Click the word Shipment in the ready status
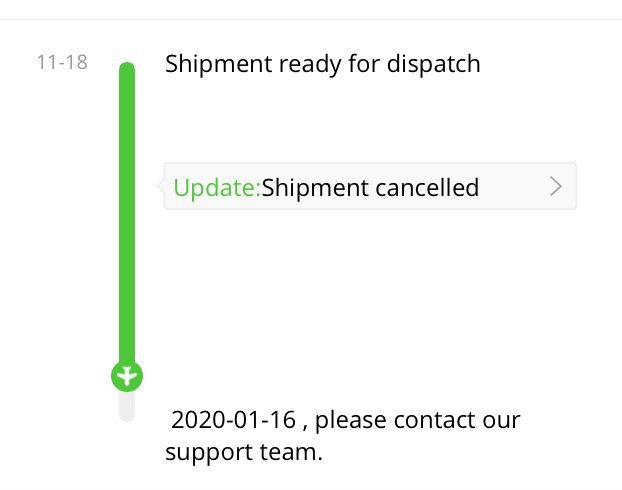Image resolution: width=622 pixels, height=490 pixels. click(x=217, y=64)
